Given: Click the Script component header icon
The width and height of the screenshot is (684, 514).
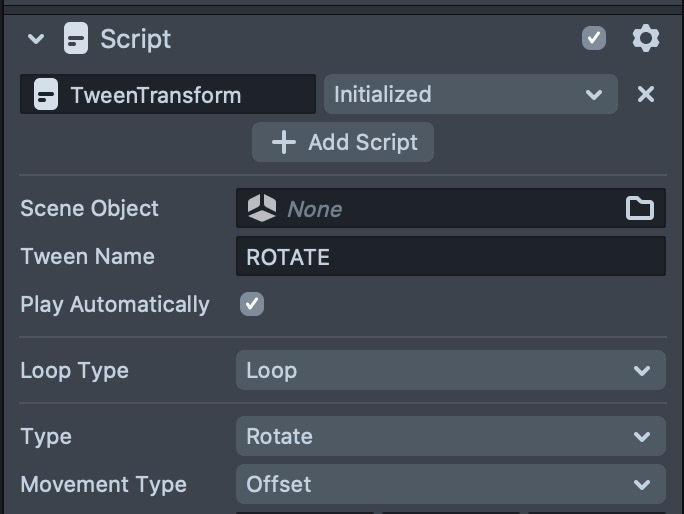Looking at the screenshot, I should point(75,39).
